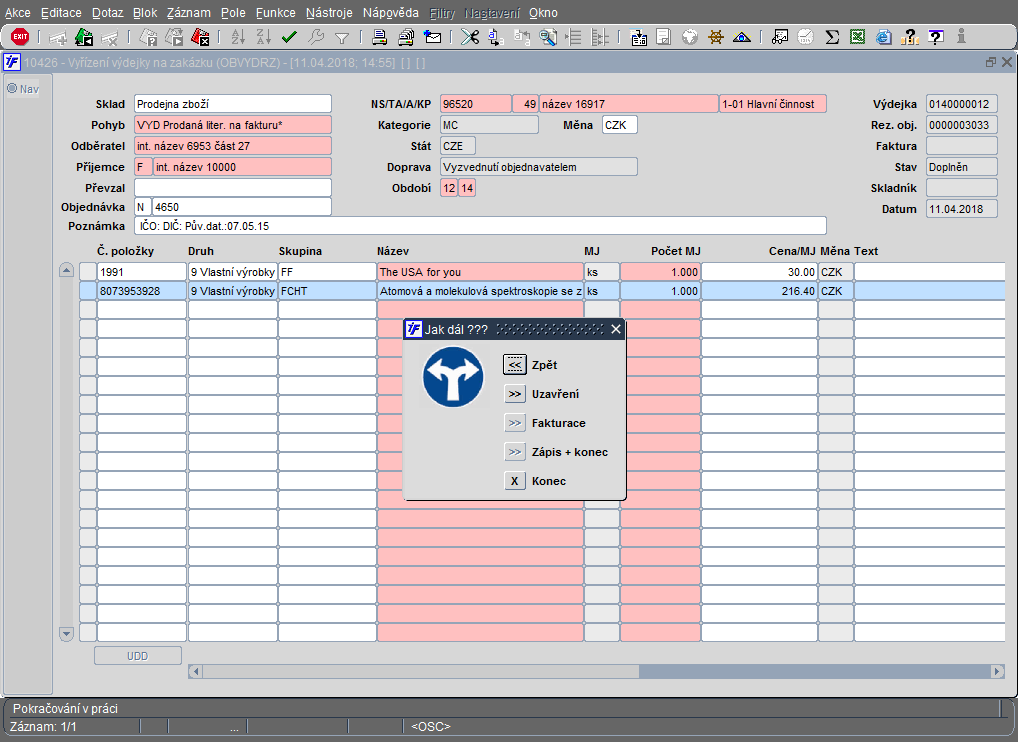
Task: Click the table scroll-up arrow
Action: click(66, 269)
